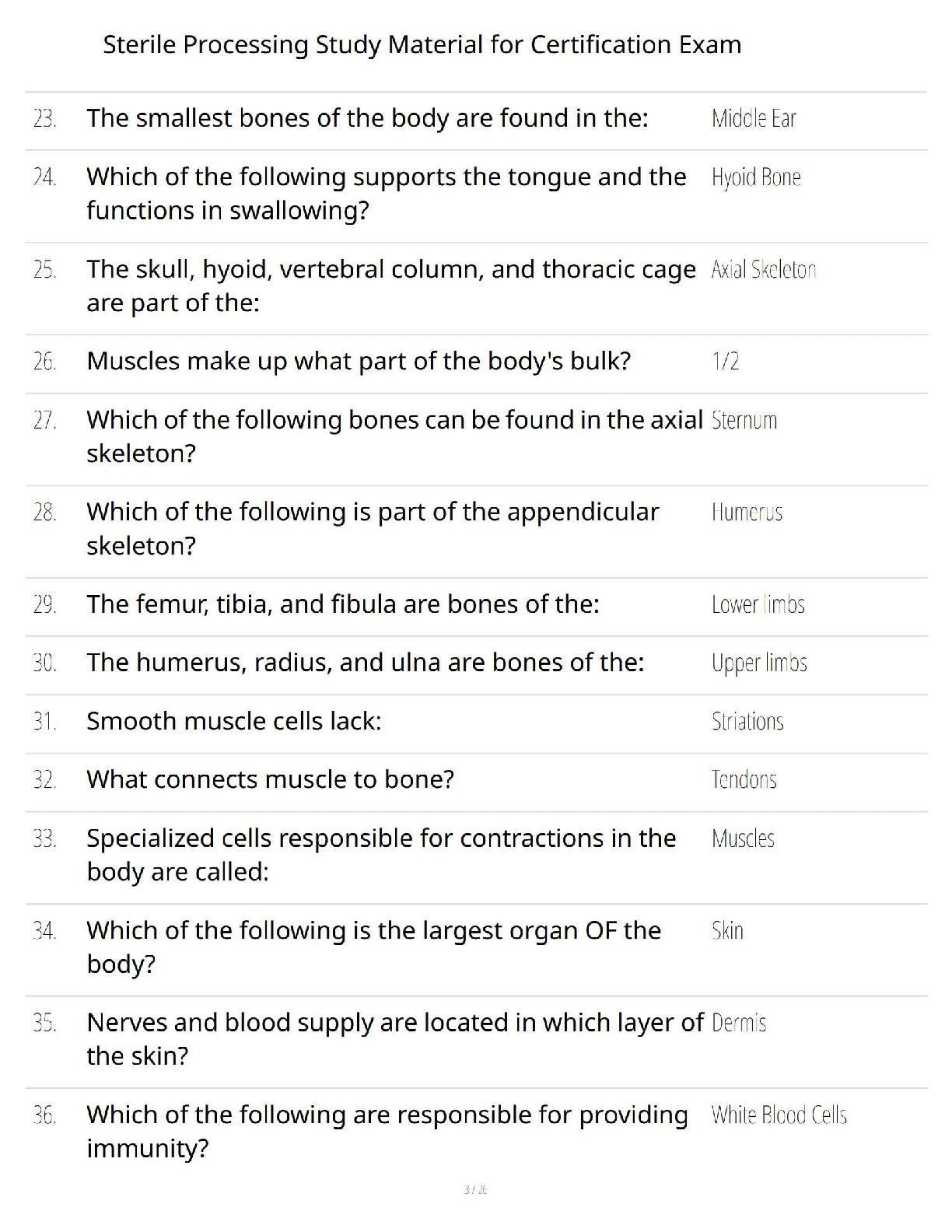Click question 23 about smallest bones
This screenshot has height=1232, width=952.
coord(367,118)
